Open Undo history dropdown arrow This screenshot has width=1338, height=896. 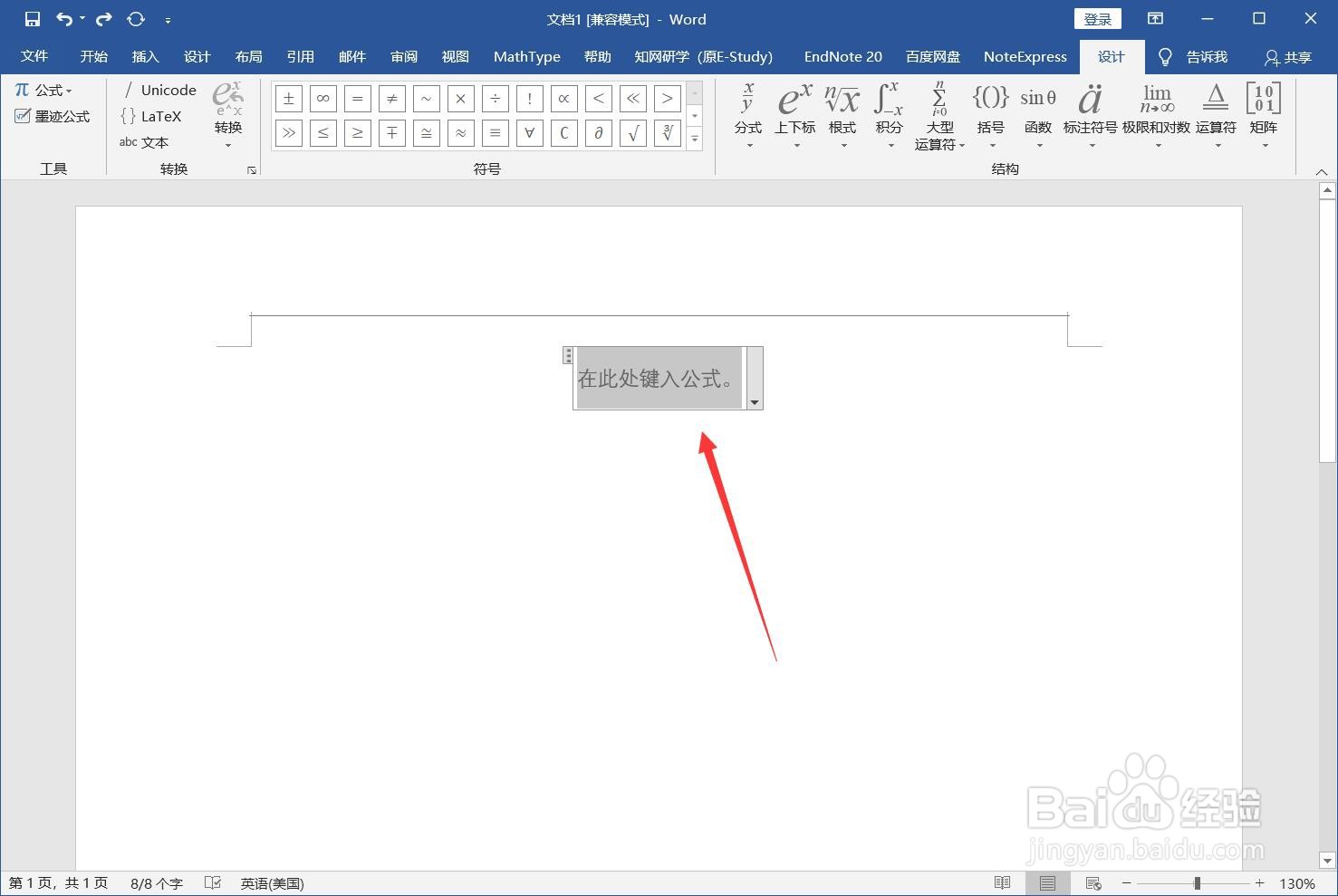(82, 19)
